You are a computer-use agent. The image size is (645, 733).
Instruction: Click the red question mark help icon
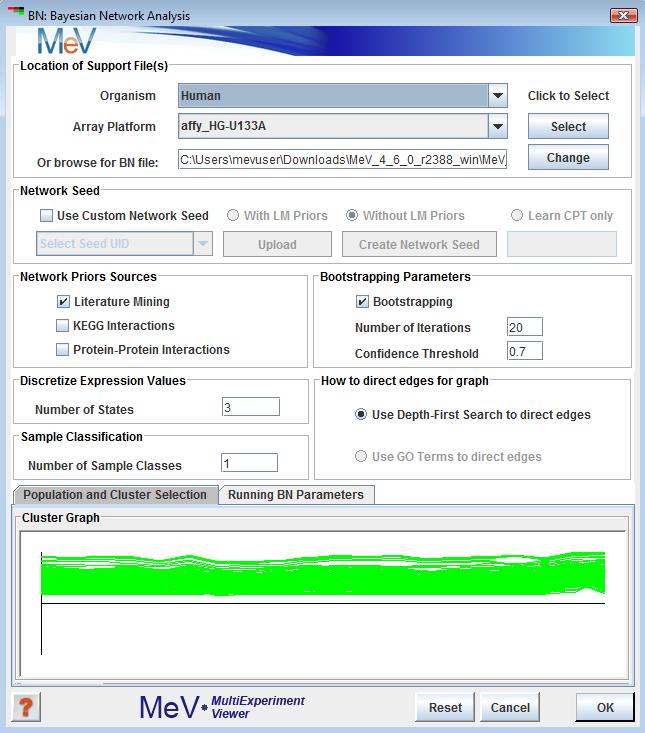coord(26,706)
